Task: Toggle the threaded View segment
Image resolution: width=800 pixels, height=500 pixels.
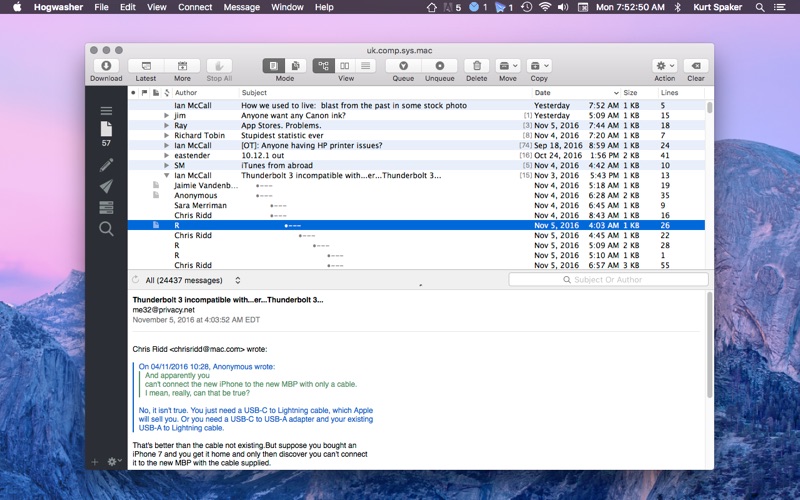Action: tap(323, 66)
